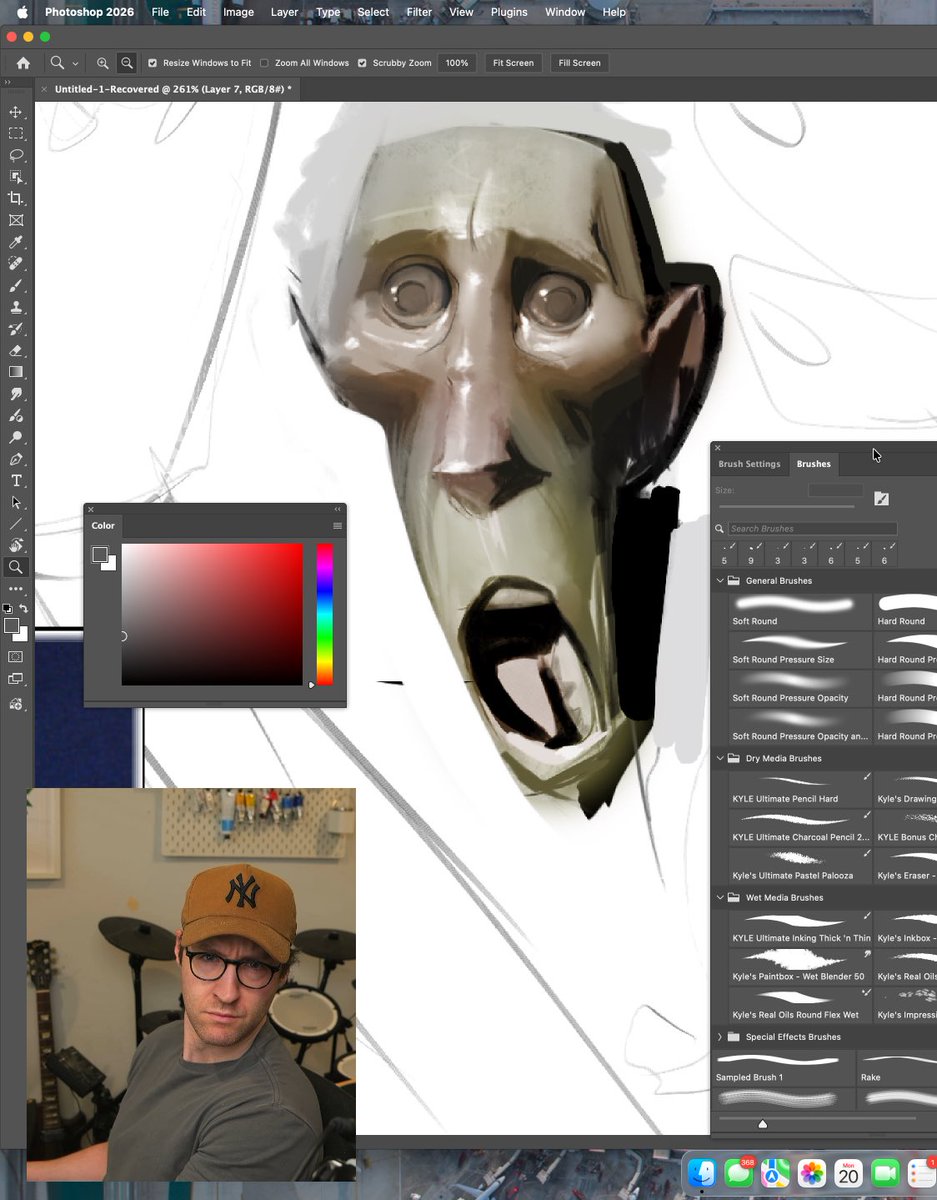Image resolution: width=937 pixels, height=1200 pixels.
Task: Click the vertical hue slider
Action: click(324, 614)
